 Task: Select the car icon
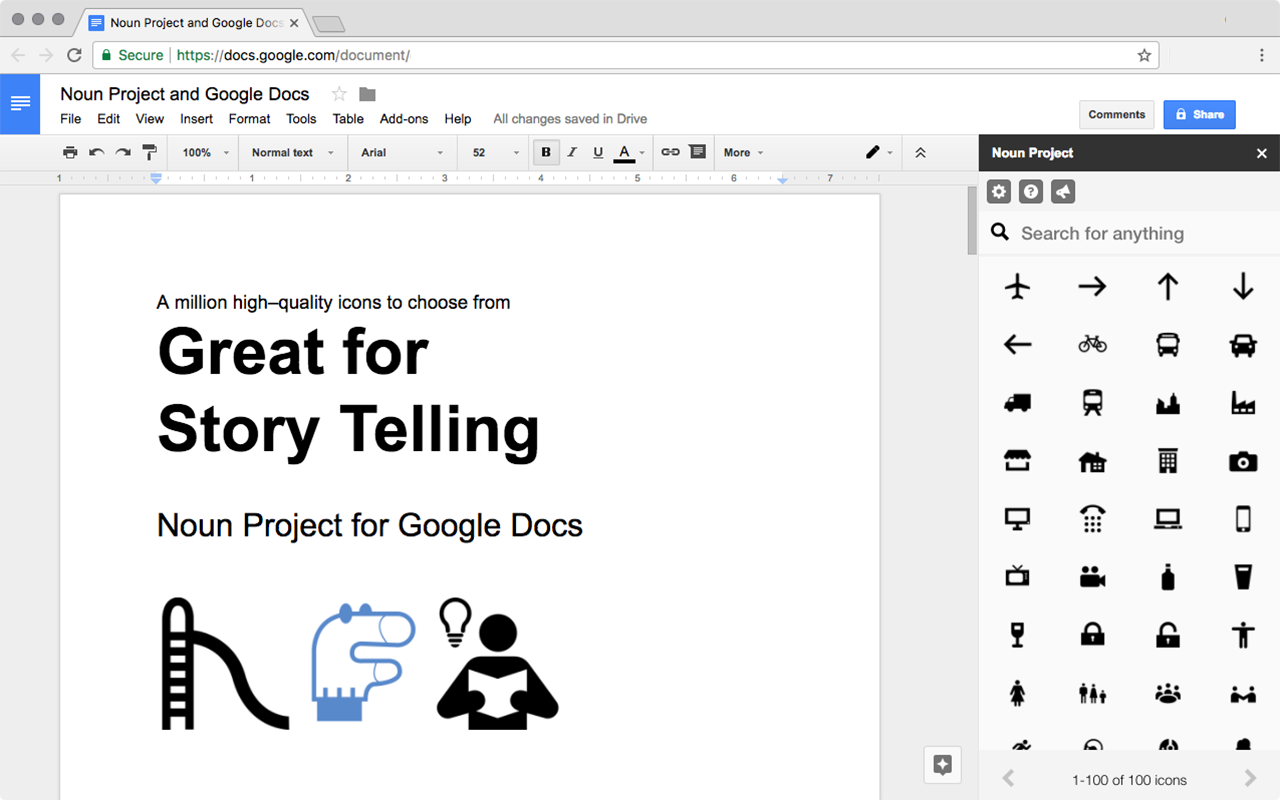pos(1243,345)
